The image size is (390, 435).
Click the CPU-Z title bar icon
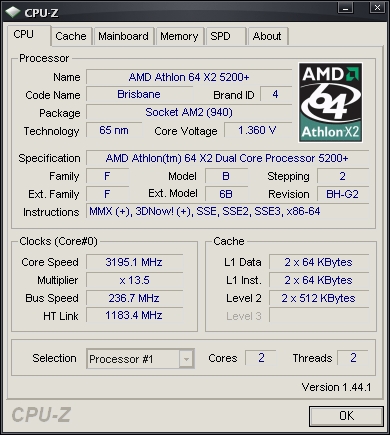(13, 12)
